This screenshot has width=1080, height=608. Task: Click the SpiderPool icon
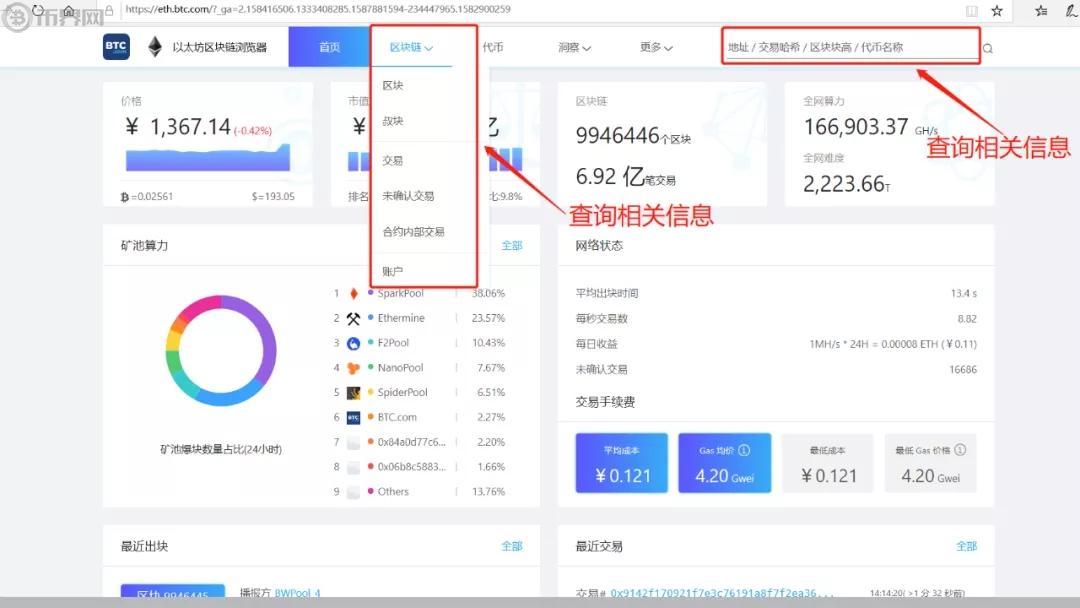point(353,392)
